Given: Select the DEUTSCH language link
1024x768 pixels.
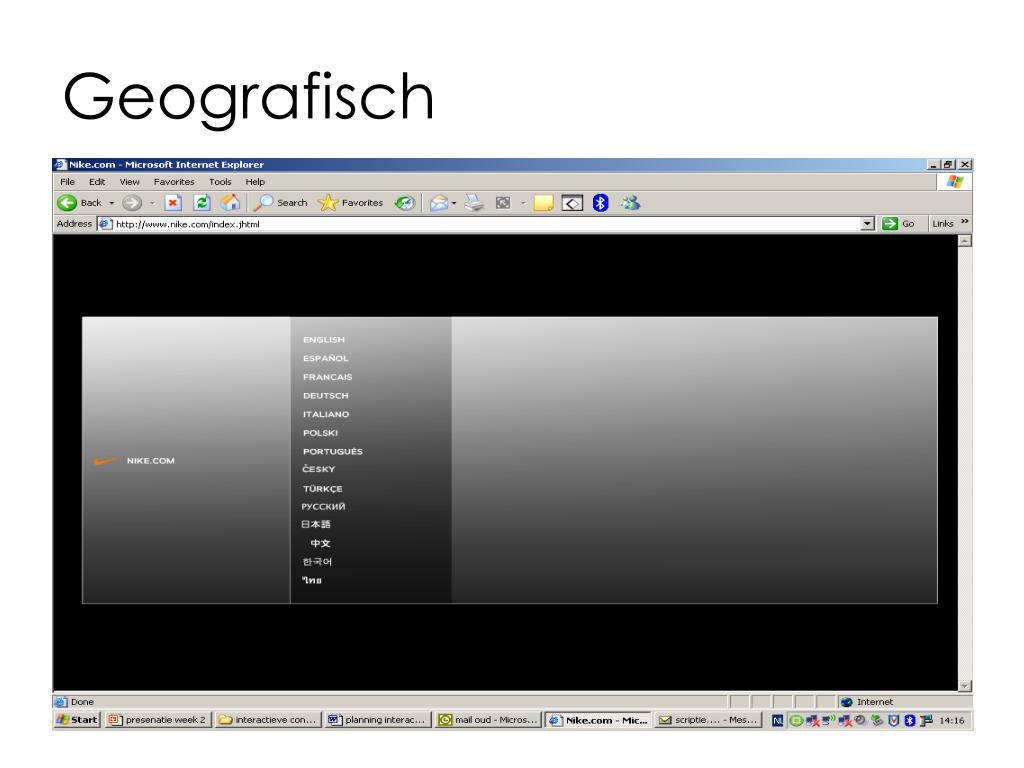Looking at the screenshot, I should [326, 396].
